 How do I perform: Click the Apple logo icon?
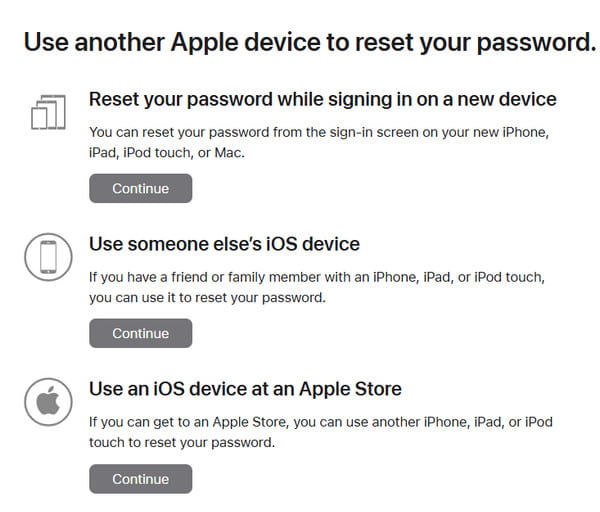[x=47, y=403]
